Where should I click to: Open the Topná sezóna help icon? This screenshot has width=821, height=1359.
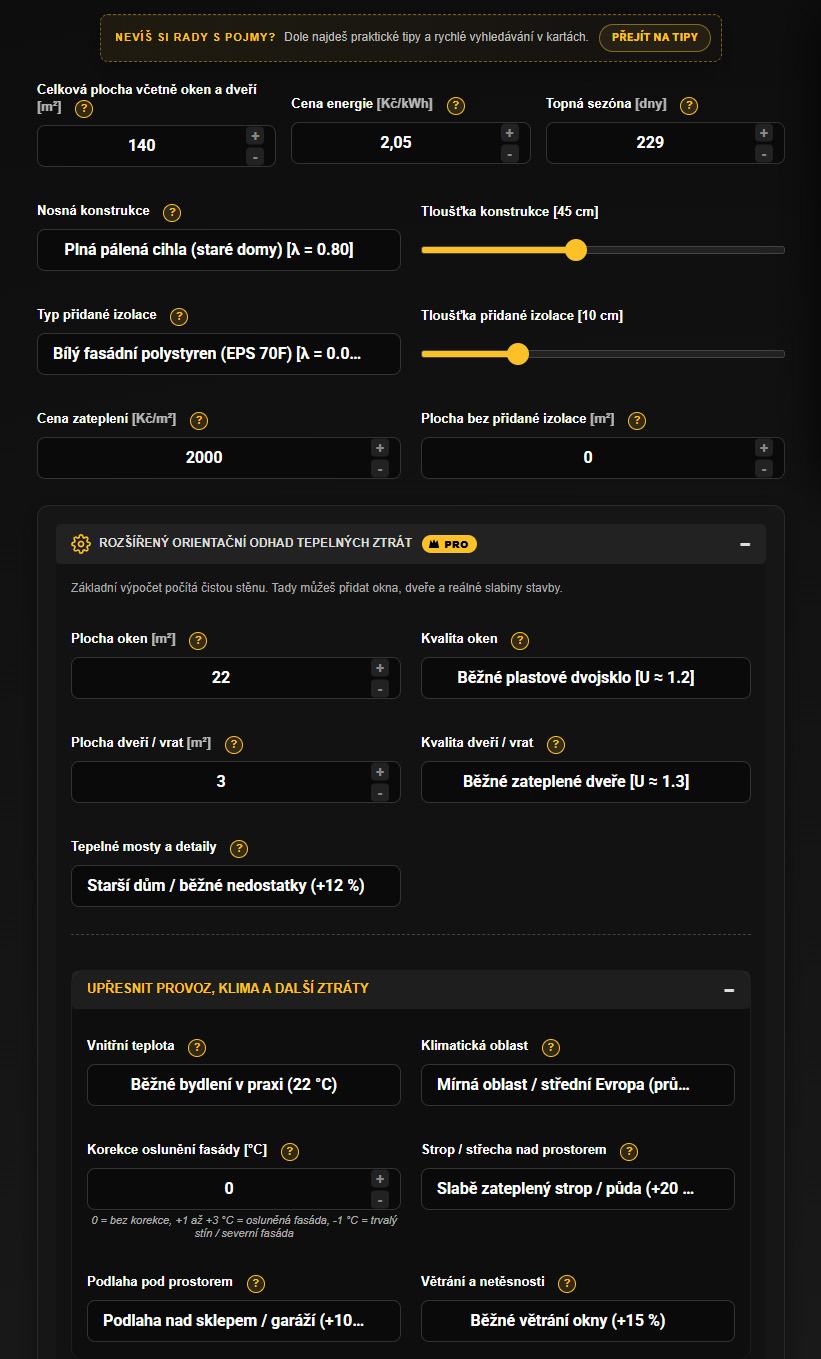click(x=689, y=105)
